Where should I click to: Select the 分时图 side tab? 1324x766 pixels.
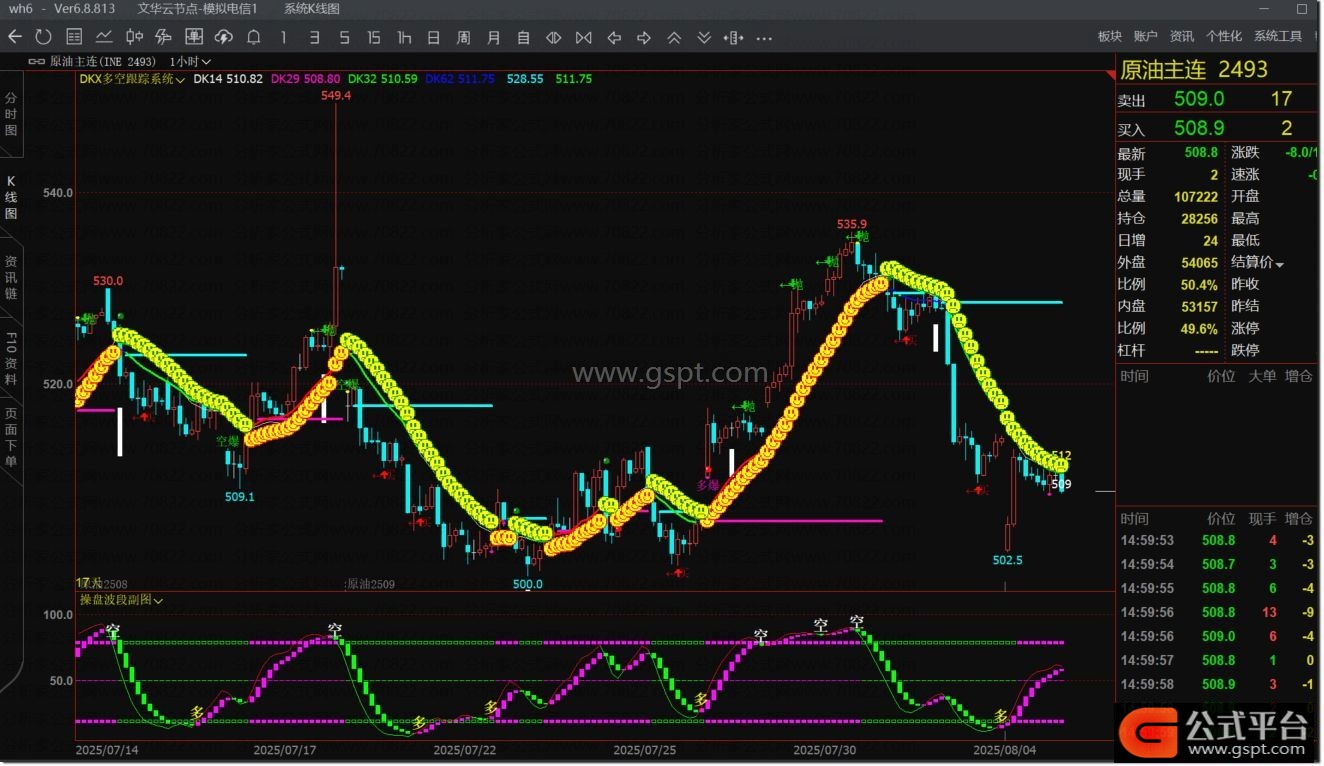pos(11,114)
